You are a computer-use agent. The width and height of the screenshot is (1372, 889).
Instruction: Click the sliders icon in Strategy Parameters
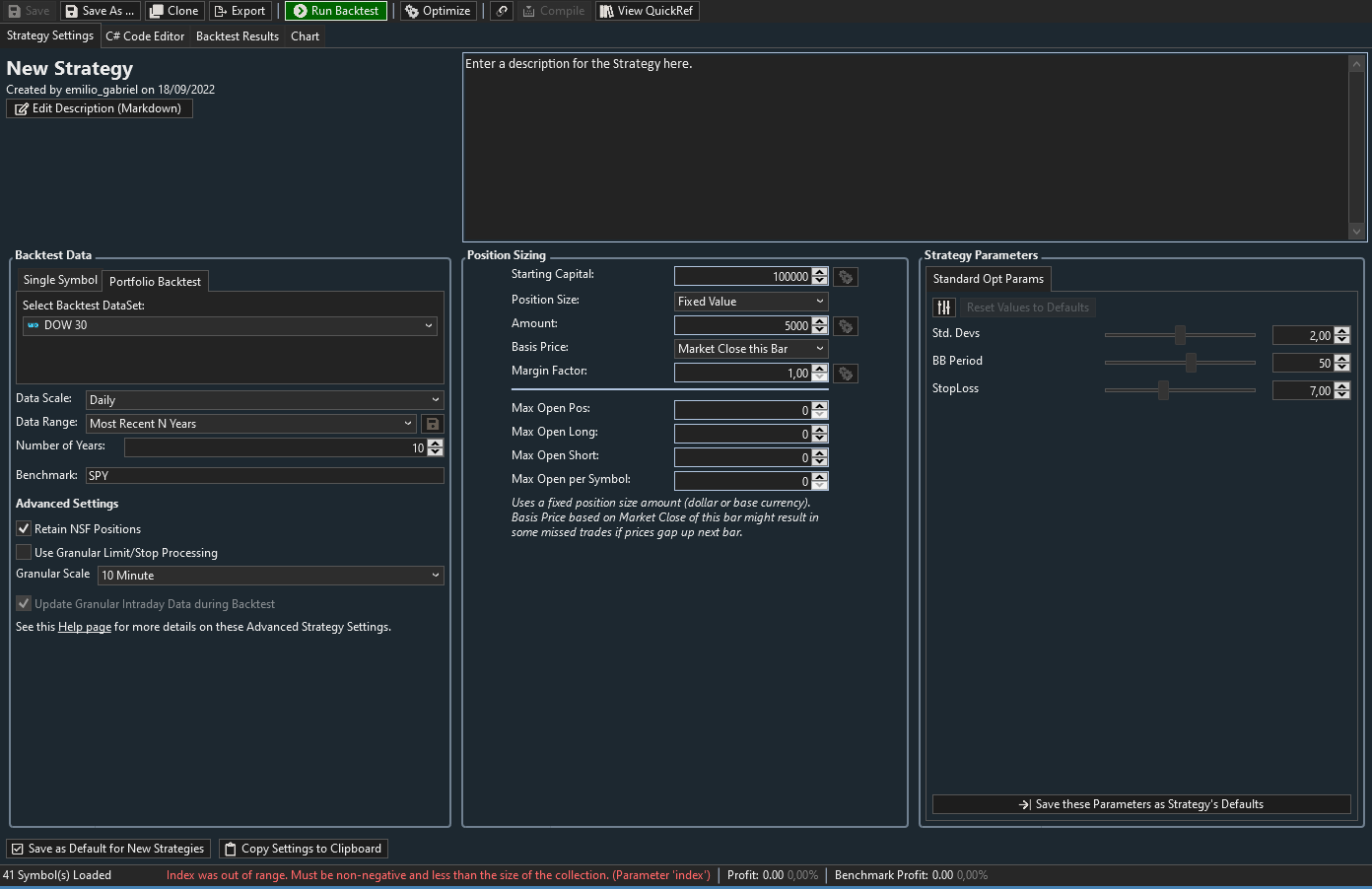[x=944, y=308]
